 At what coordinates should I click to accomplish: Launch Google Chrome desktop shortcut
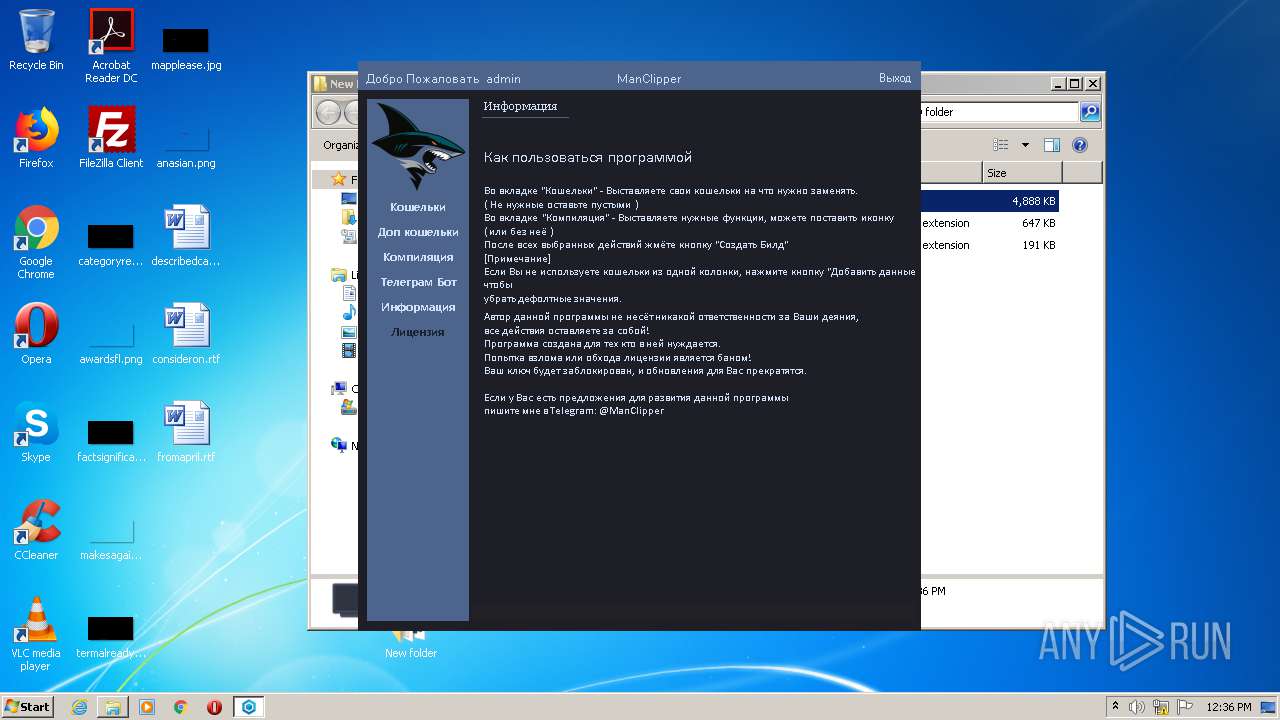click(36, 243)
